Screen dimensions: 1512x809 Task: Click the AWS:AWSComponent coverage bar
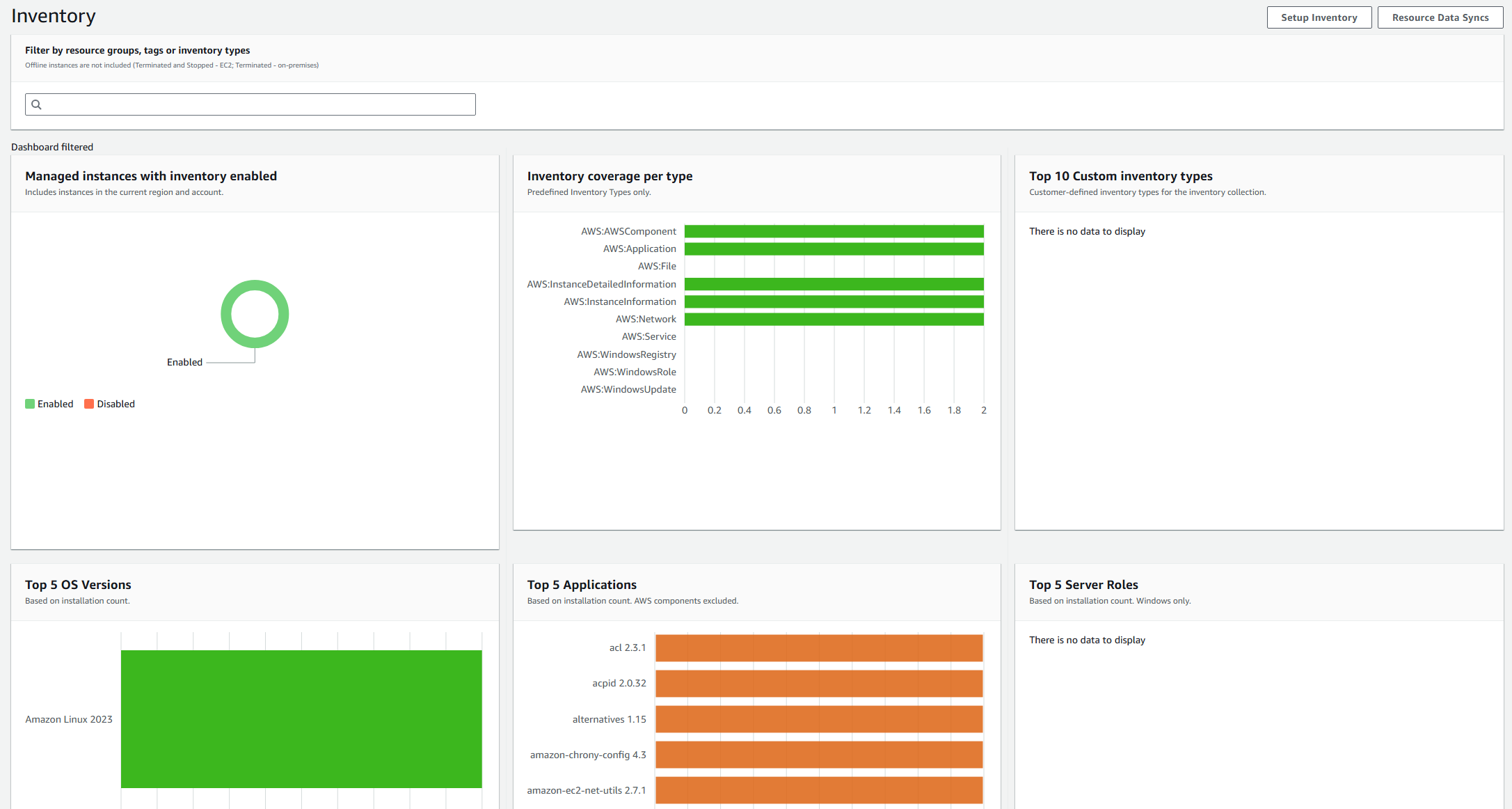834,231
